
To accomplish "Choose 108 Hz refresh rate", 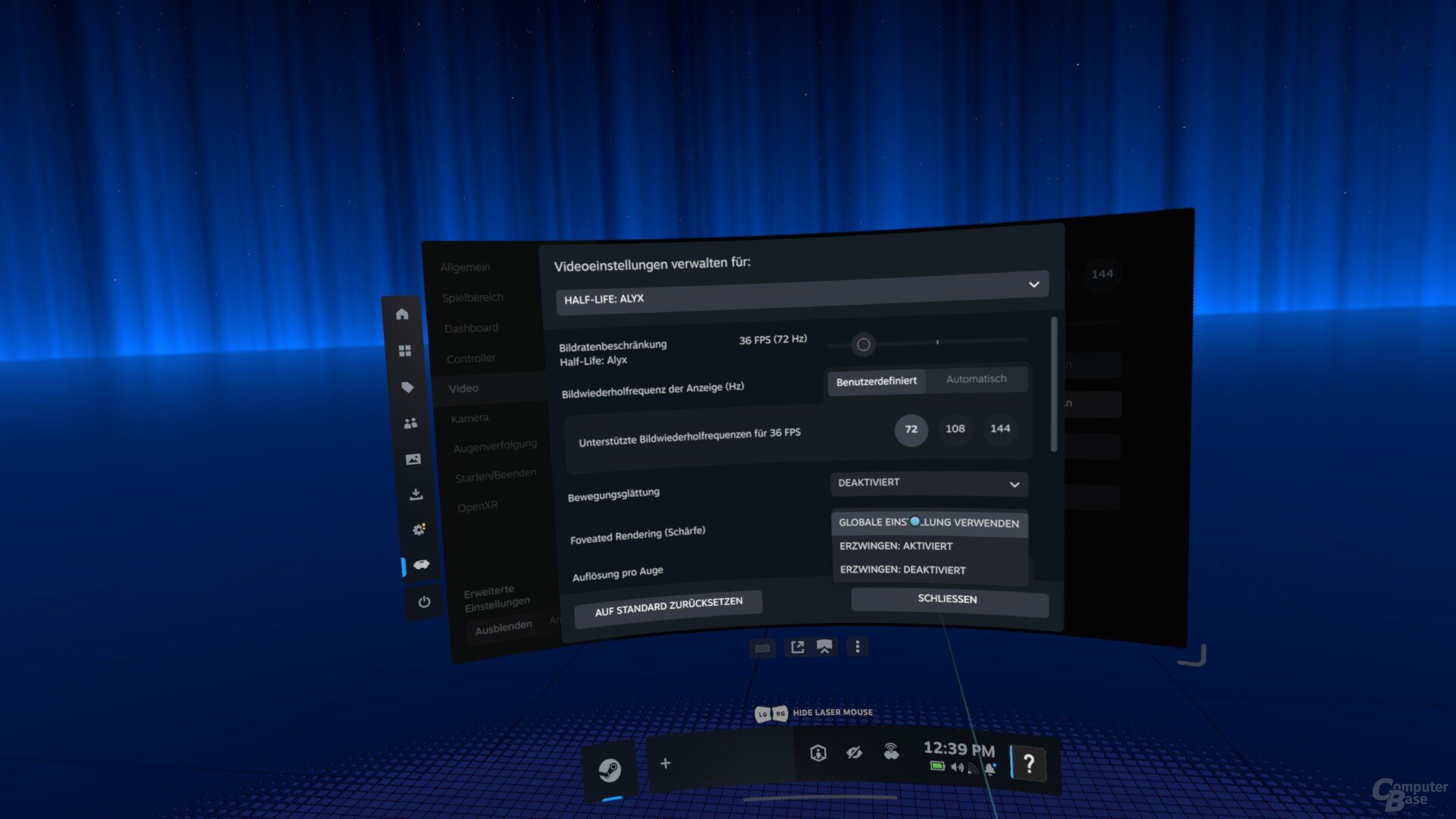I will pos(955,429).
